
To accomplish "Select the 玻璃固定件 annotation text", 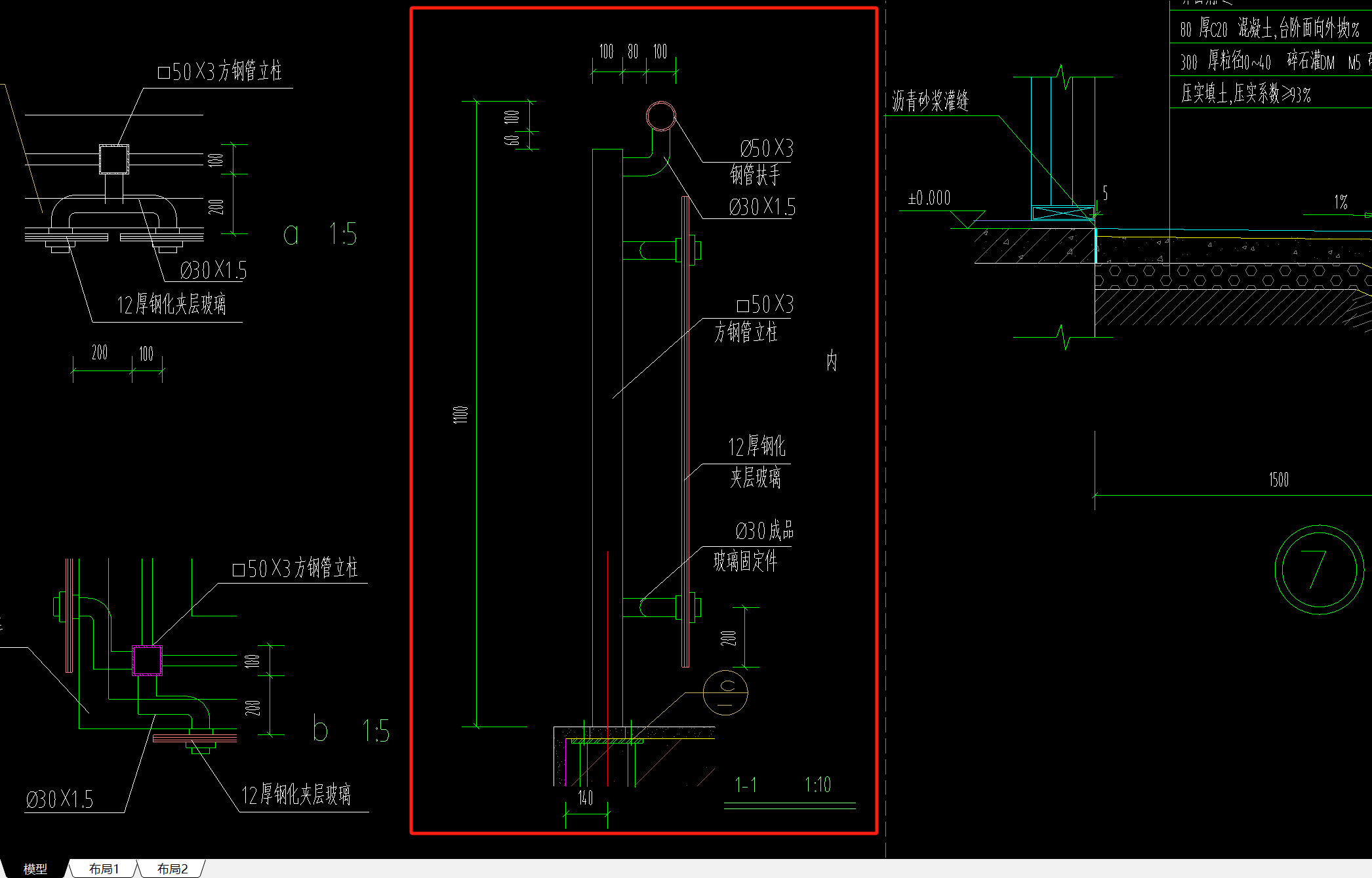I will [x=746, y=561].
